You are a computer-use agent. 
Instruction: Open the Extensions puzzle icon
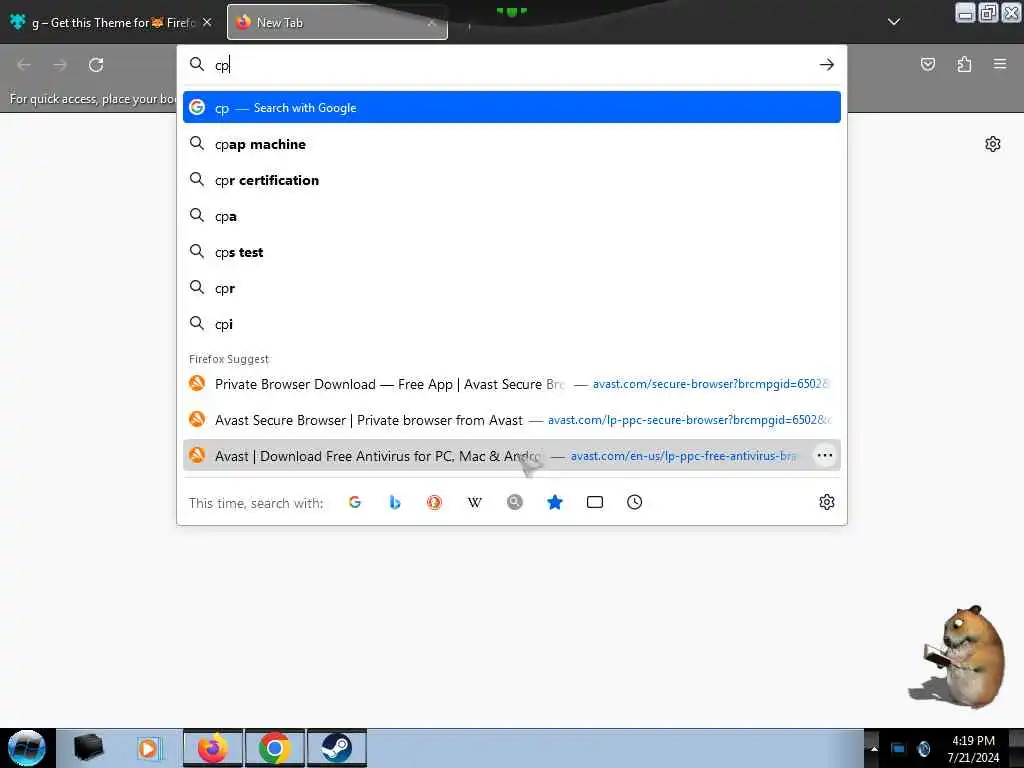tap(964, 64)
